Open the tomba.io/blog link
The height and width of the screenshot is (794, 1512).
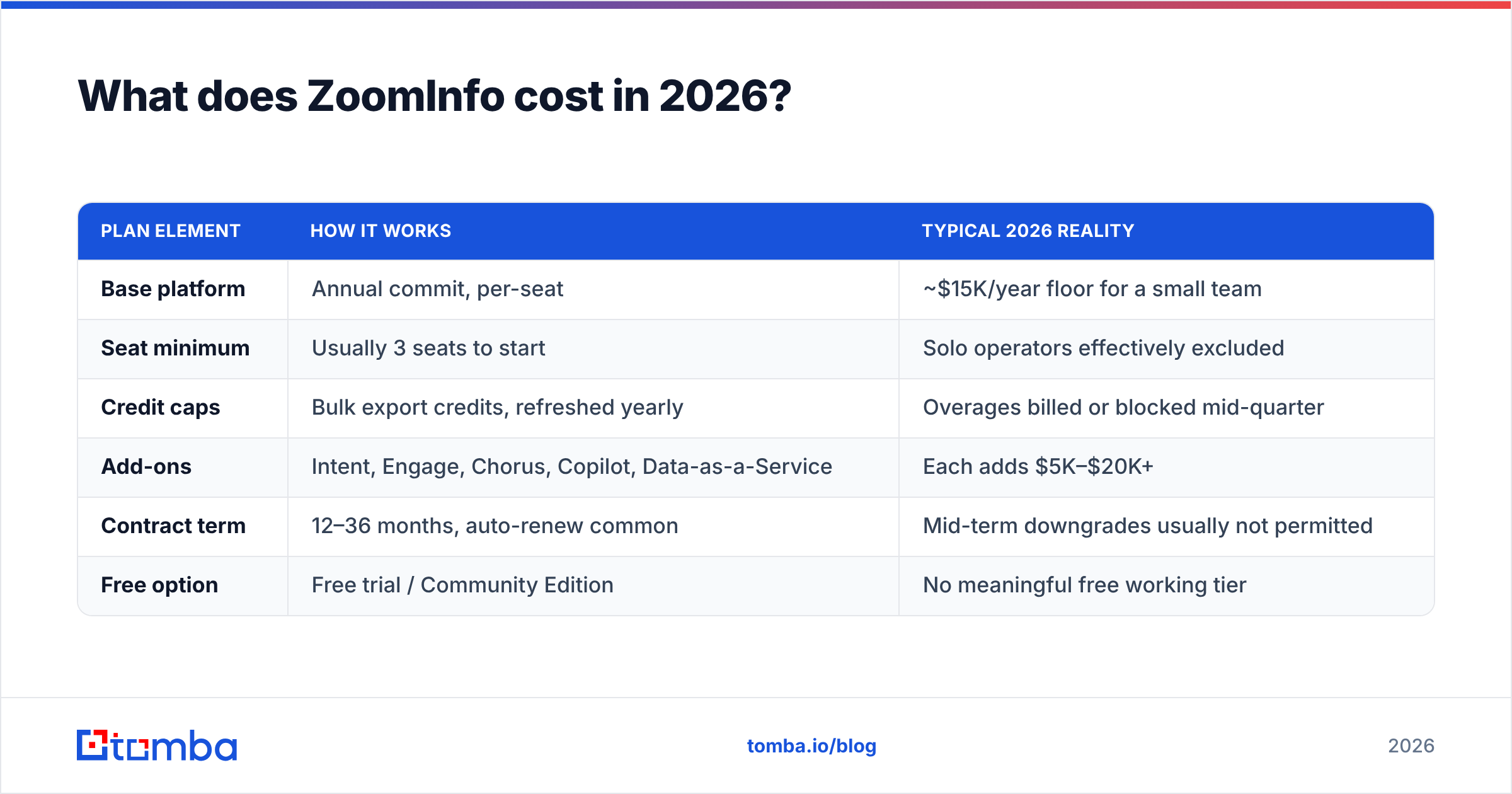tap(811, 746)
